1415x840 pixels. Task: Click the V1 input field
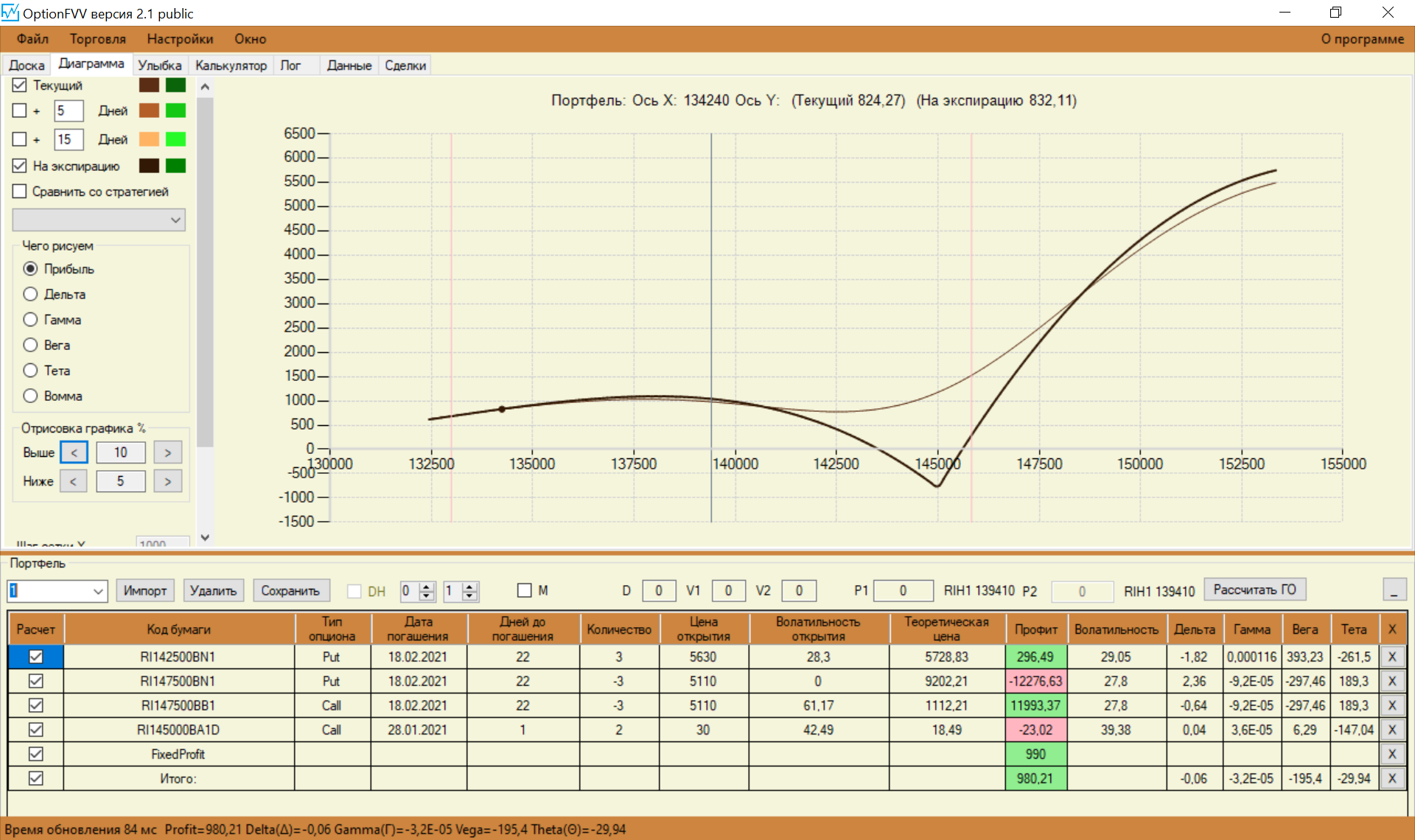[x=727, y=591]
